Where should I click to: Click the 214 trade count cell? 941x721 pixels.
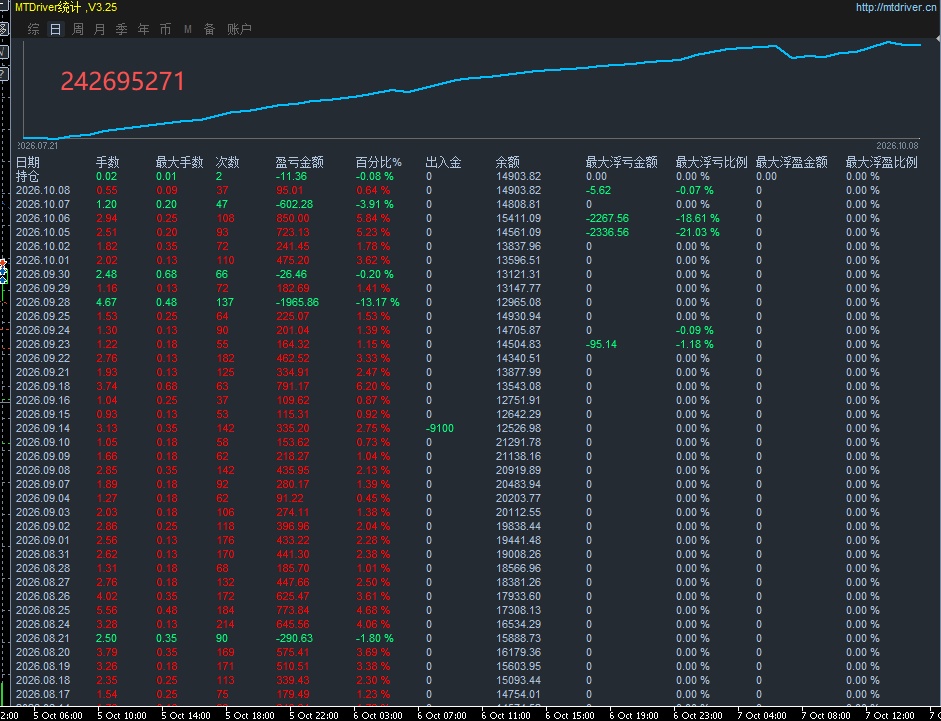[225, 624]
